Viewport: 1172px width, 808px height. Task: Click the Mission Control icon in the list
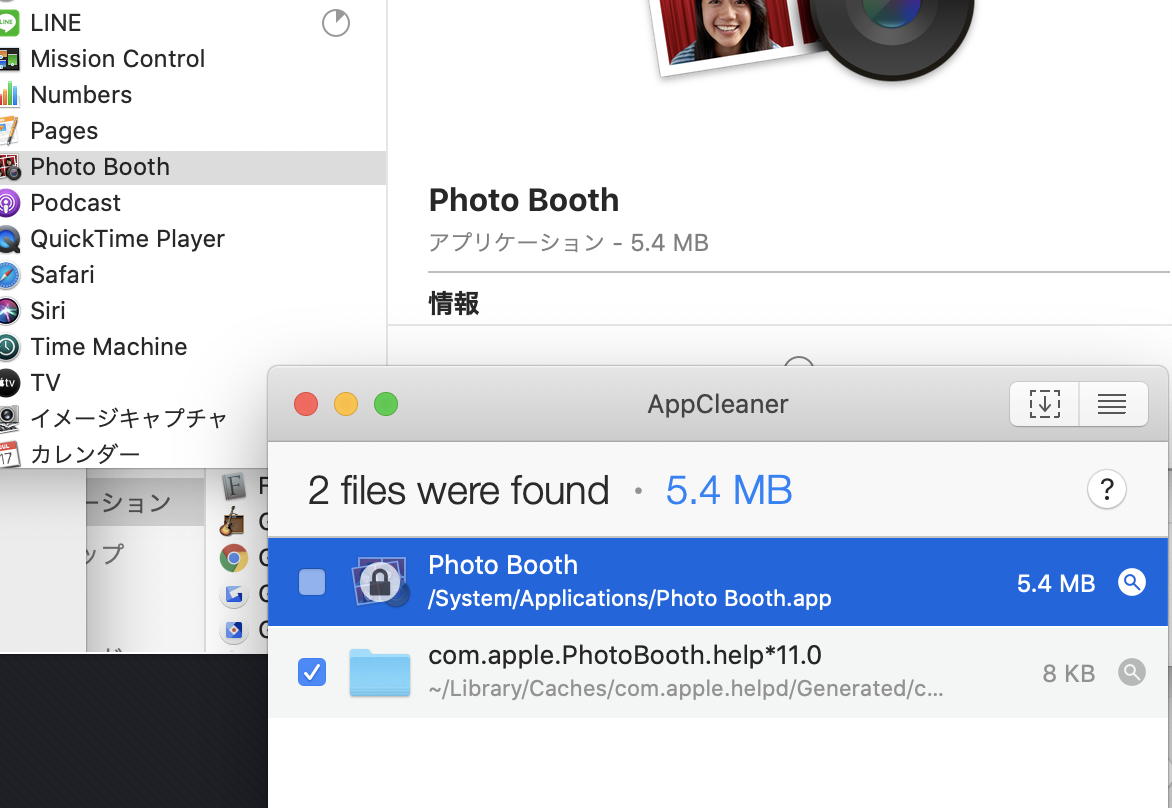tap(8, 59)
